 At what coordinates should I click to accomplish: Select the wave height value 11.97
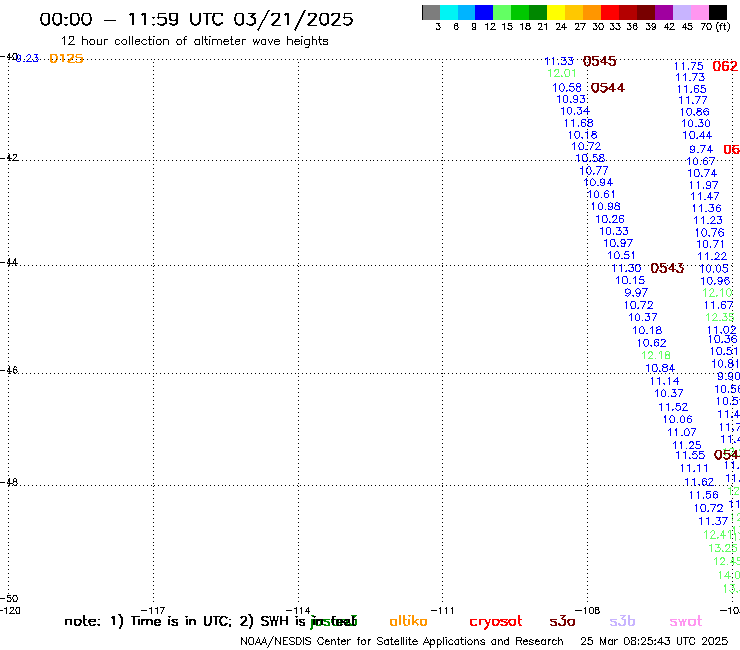(703, 186)
